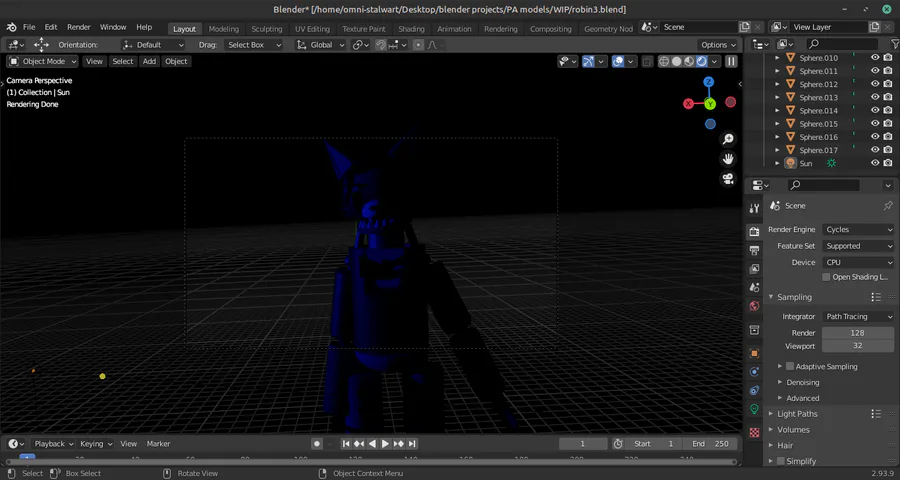The image size is (900, 480).
Task: Click the zoom magnifier viewport gizmo
Action: click(728, 139)
